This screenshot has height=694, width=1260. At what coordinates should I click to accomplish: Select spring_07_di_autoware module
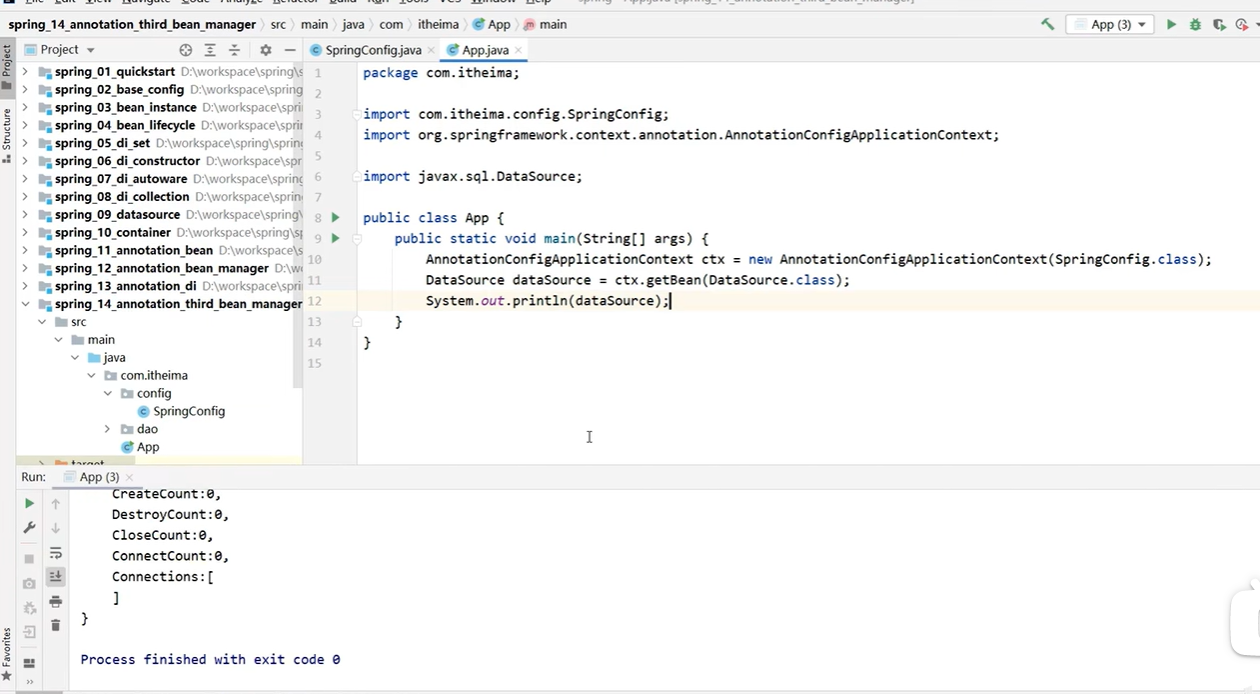[x=121, y=179]
